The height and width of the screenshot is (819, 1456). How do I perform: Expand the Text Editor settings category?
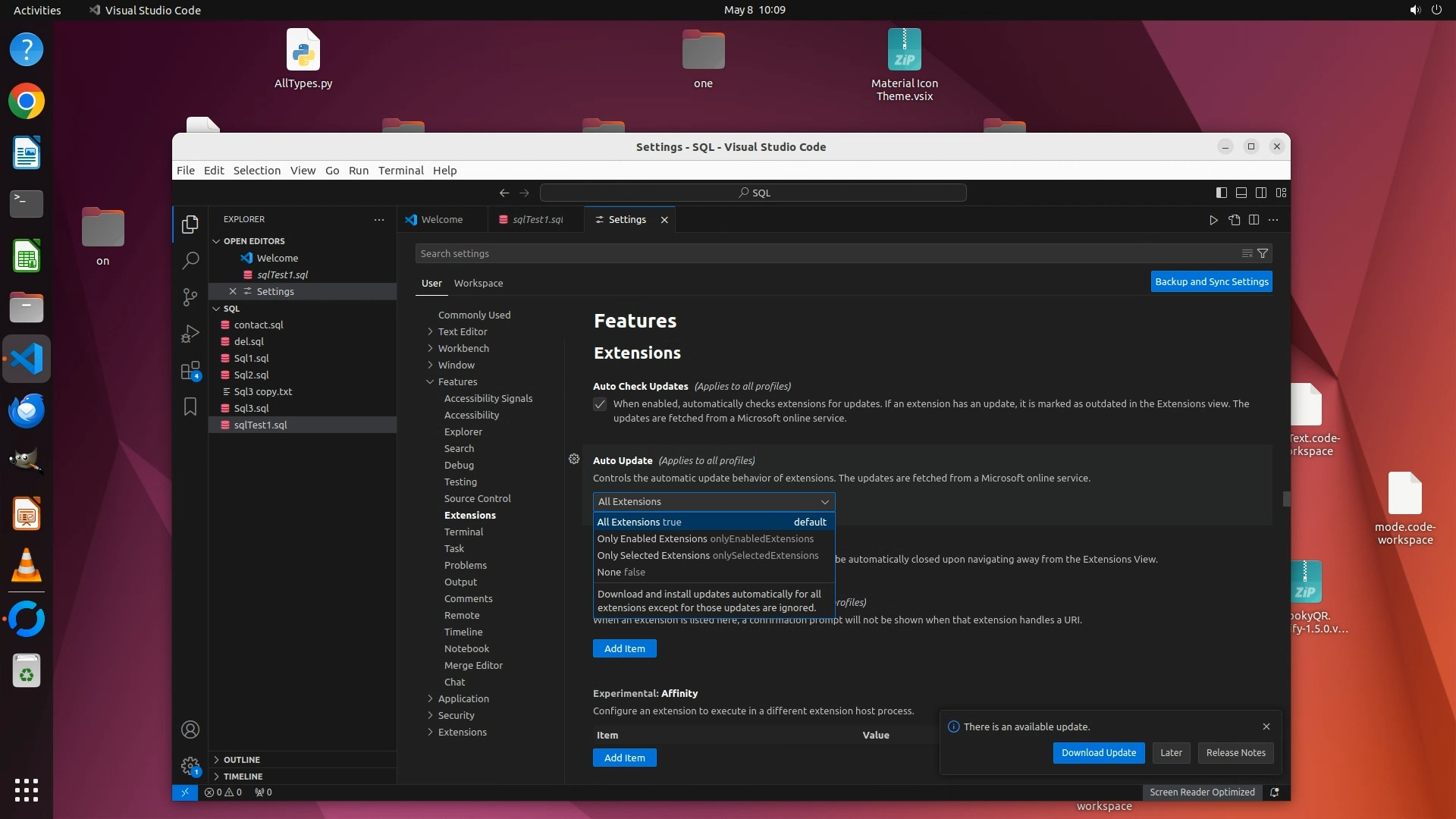(463, 331)
